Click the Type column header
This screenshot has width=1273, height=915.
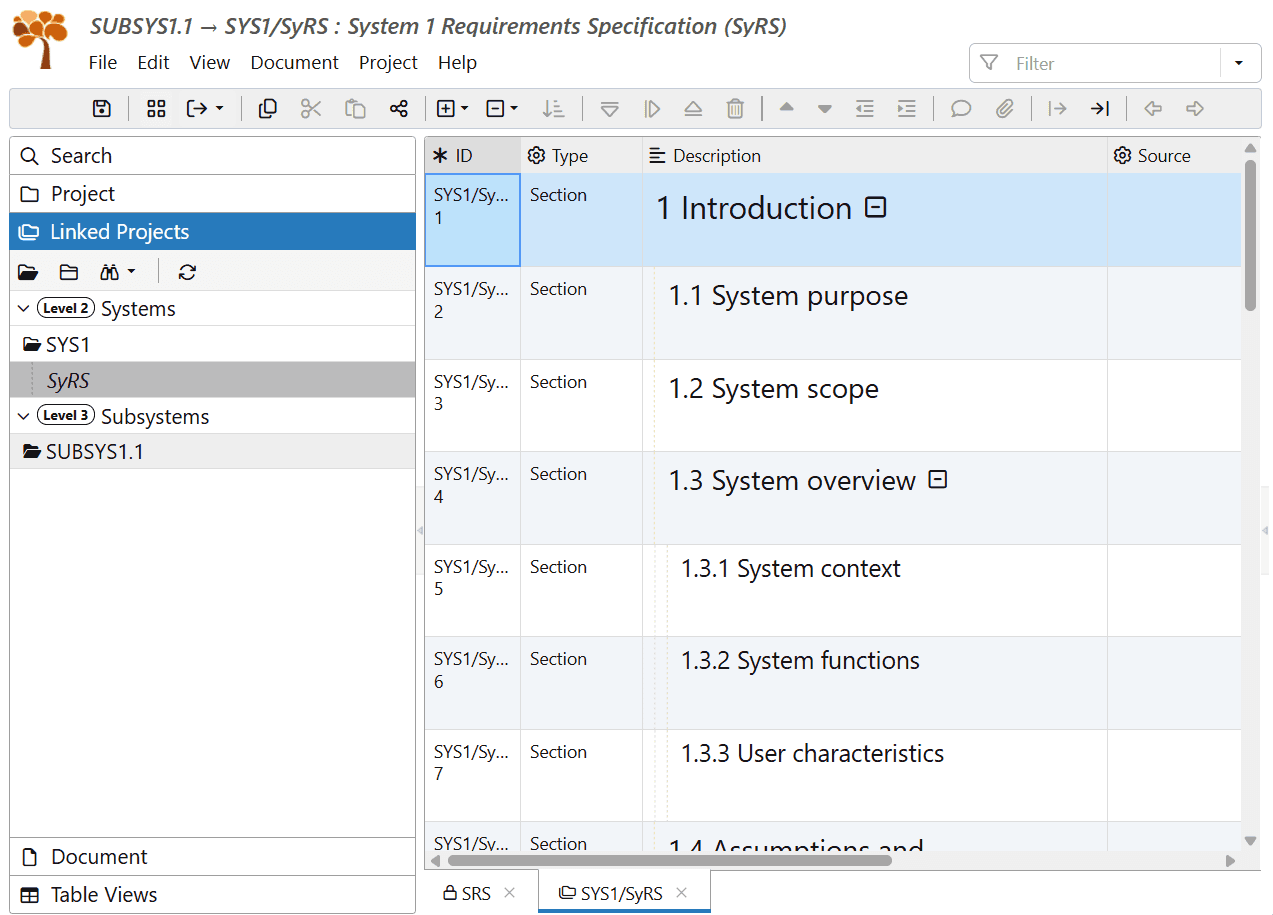point(581,156)
